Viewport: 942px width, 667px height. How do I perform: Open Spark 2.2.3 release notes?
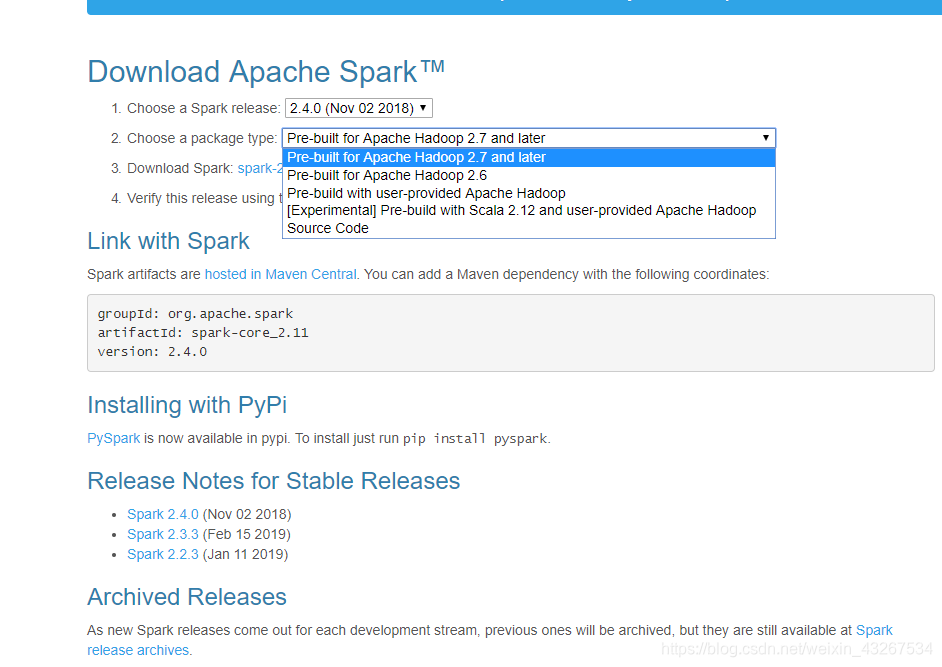163,554
